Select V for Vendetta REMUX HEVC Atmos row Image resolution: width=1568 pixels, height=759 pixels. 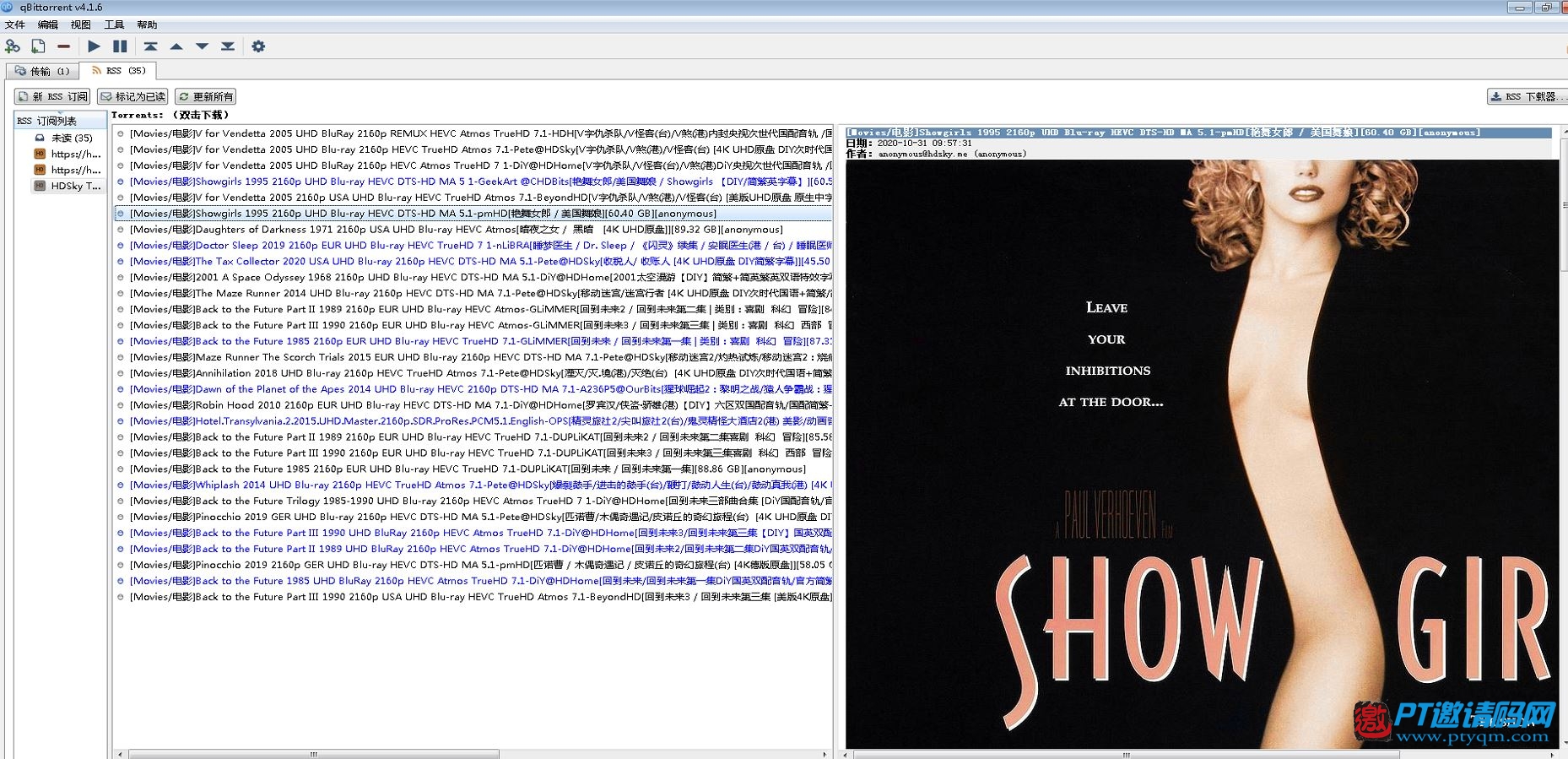473,133
